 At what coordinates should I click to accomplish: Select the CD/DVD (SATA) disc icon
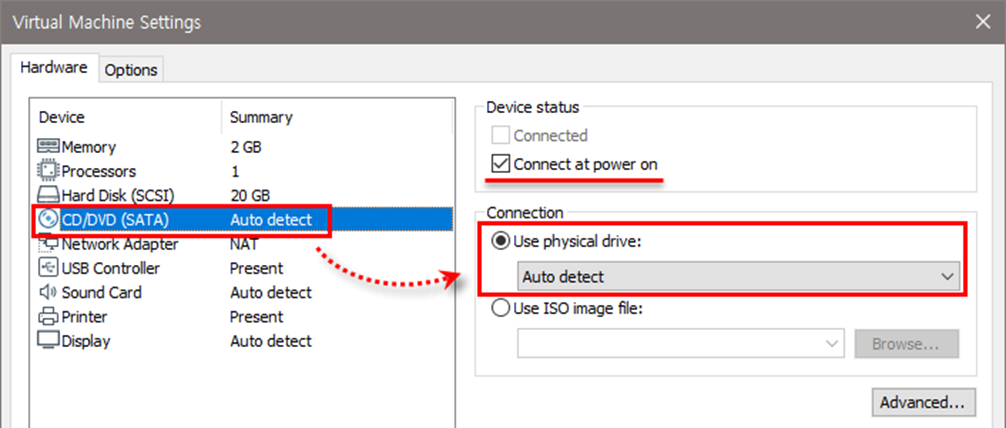point(49,219)
